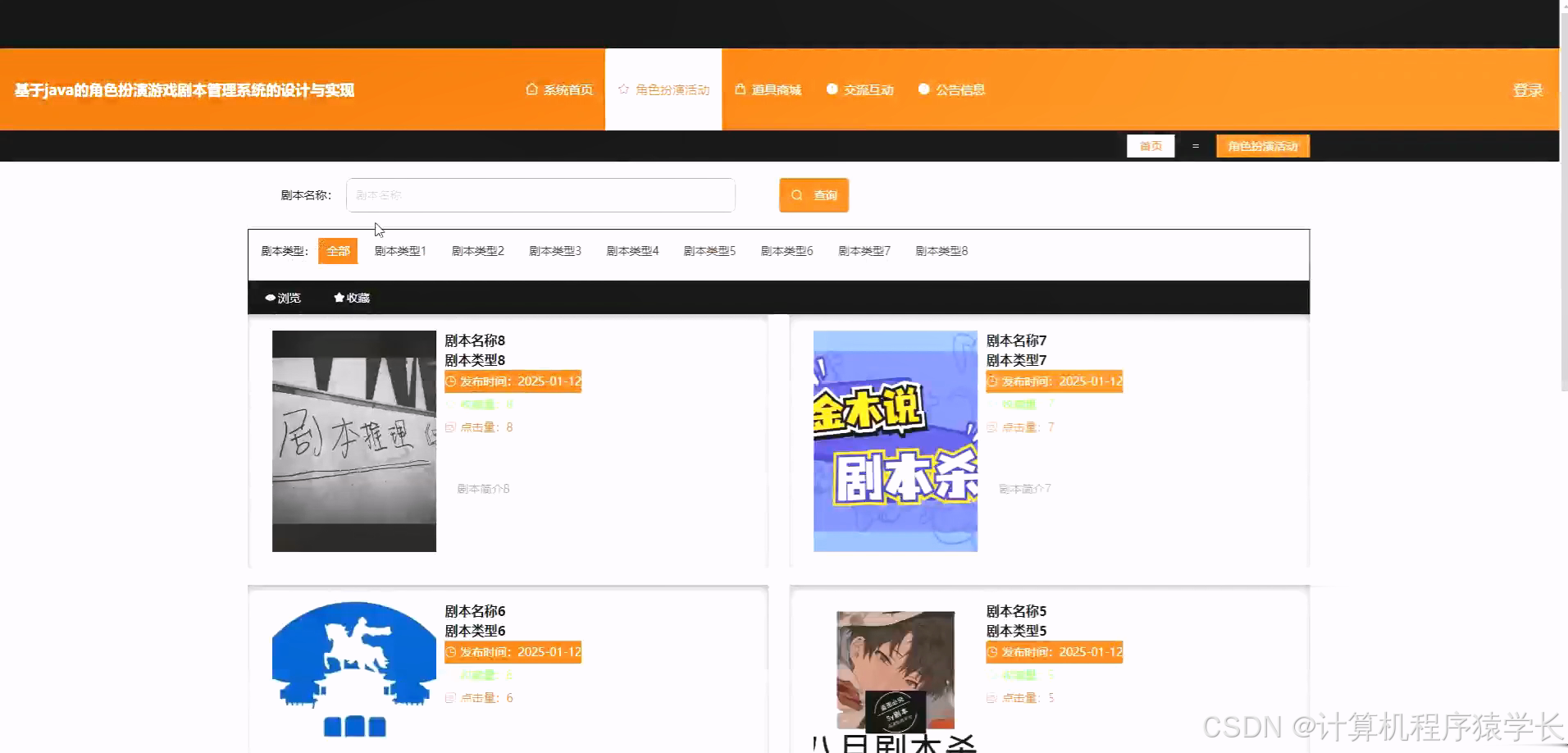Click the magnifier icon inside the 查询 button
This screenshot has height=753, width=1568.
pyautogui.click(x=796, y=194)
